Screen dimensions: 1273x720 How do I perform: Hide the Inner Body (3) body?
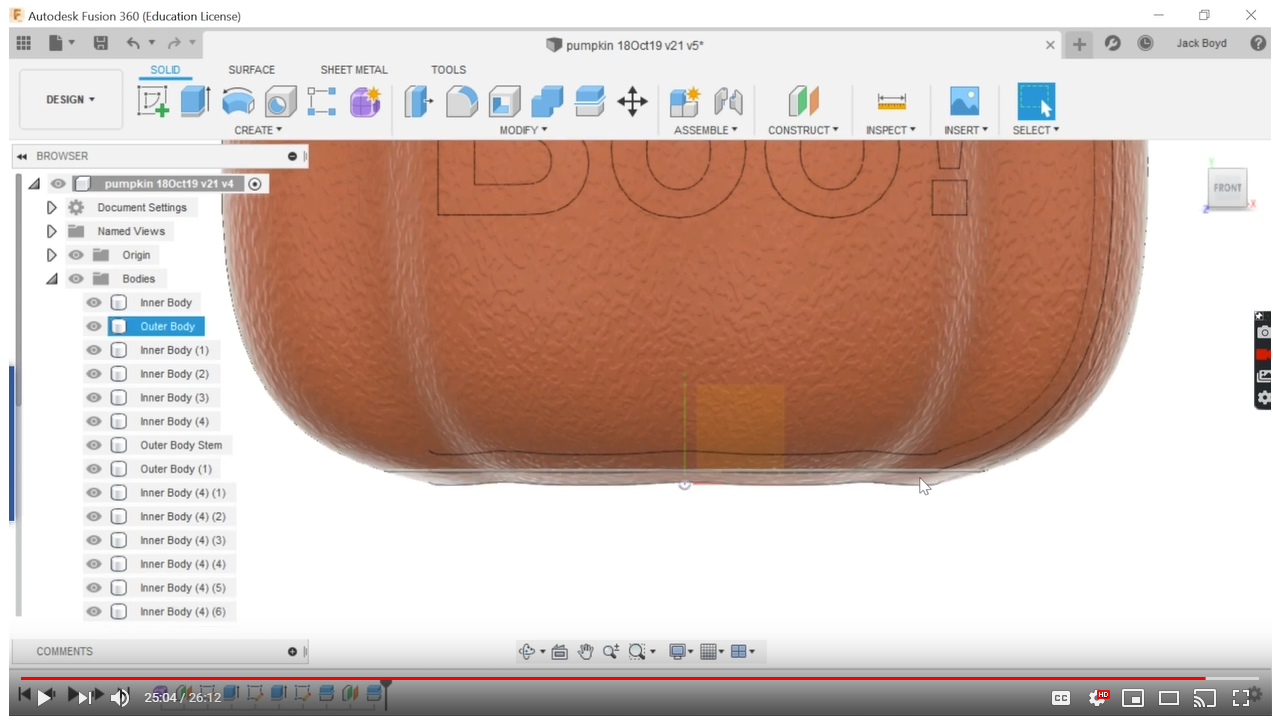94,398
